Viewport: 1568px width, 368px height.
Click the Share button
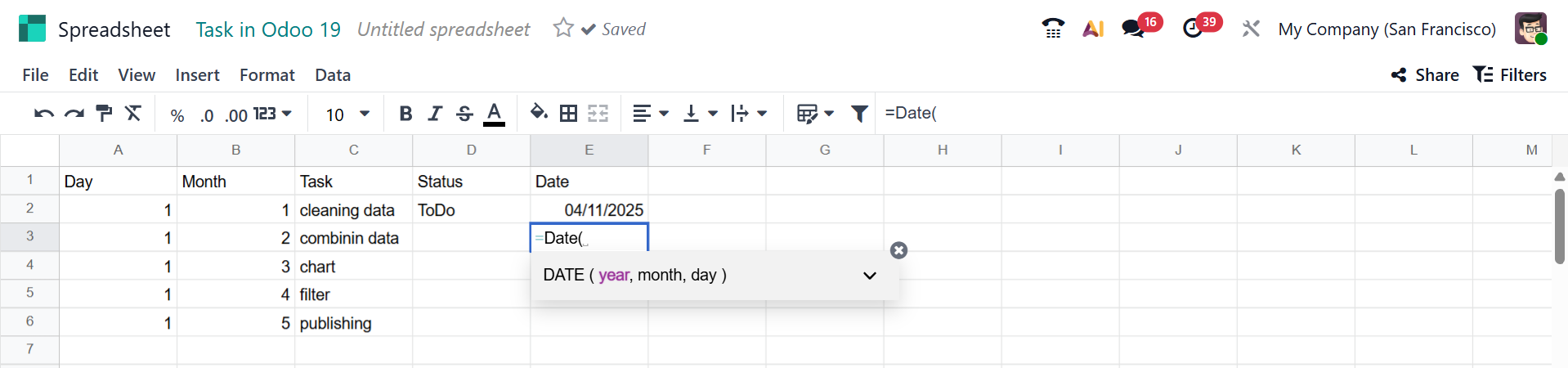coord(1425,75)
